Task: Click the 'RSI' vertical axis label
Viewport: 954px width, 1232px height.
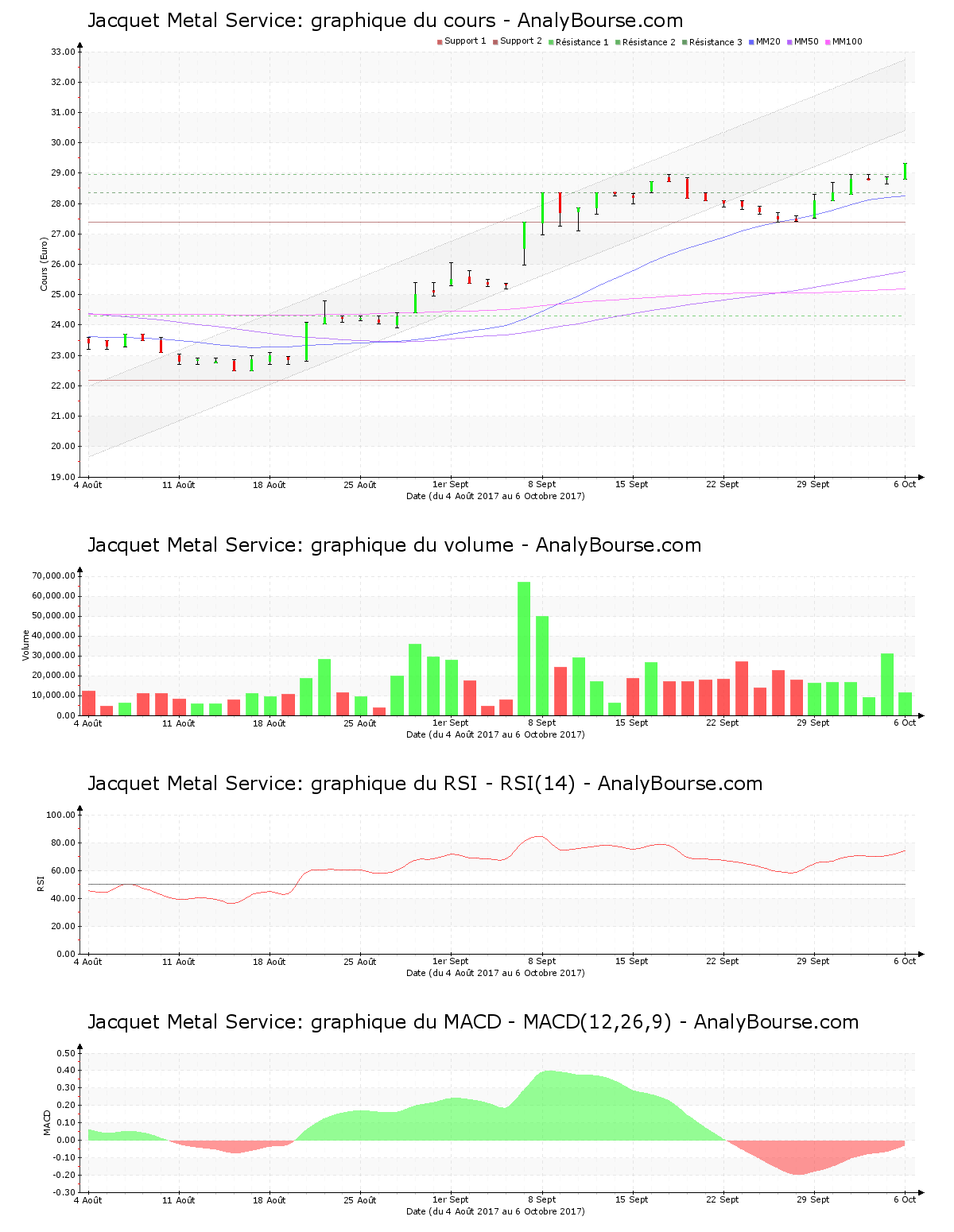Action: coord(41,884)
